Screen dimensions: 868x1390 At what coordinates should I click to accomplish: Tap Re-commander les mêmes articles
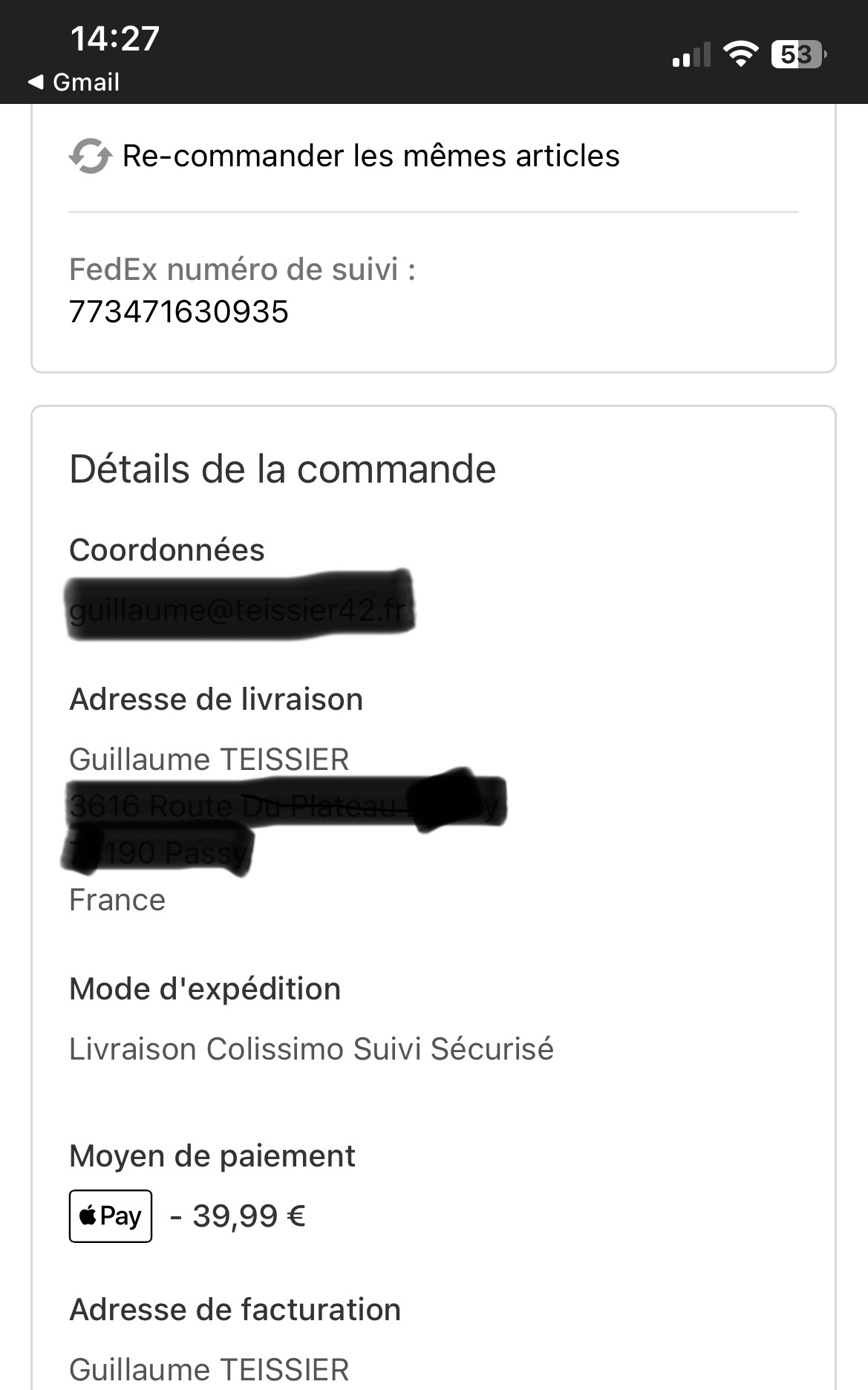pos(371,156)
